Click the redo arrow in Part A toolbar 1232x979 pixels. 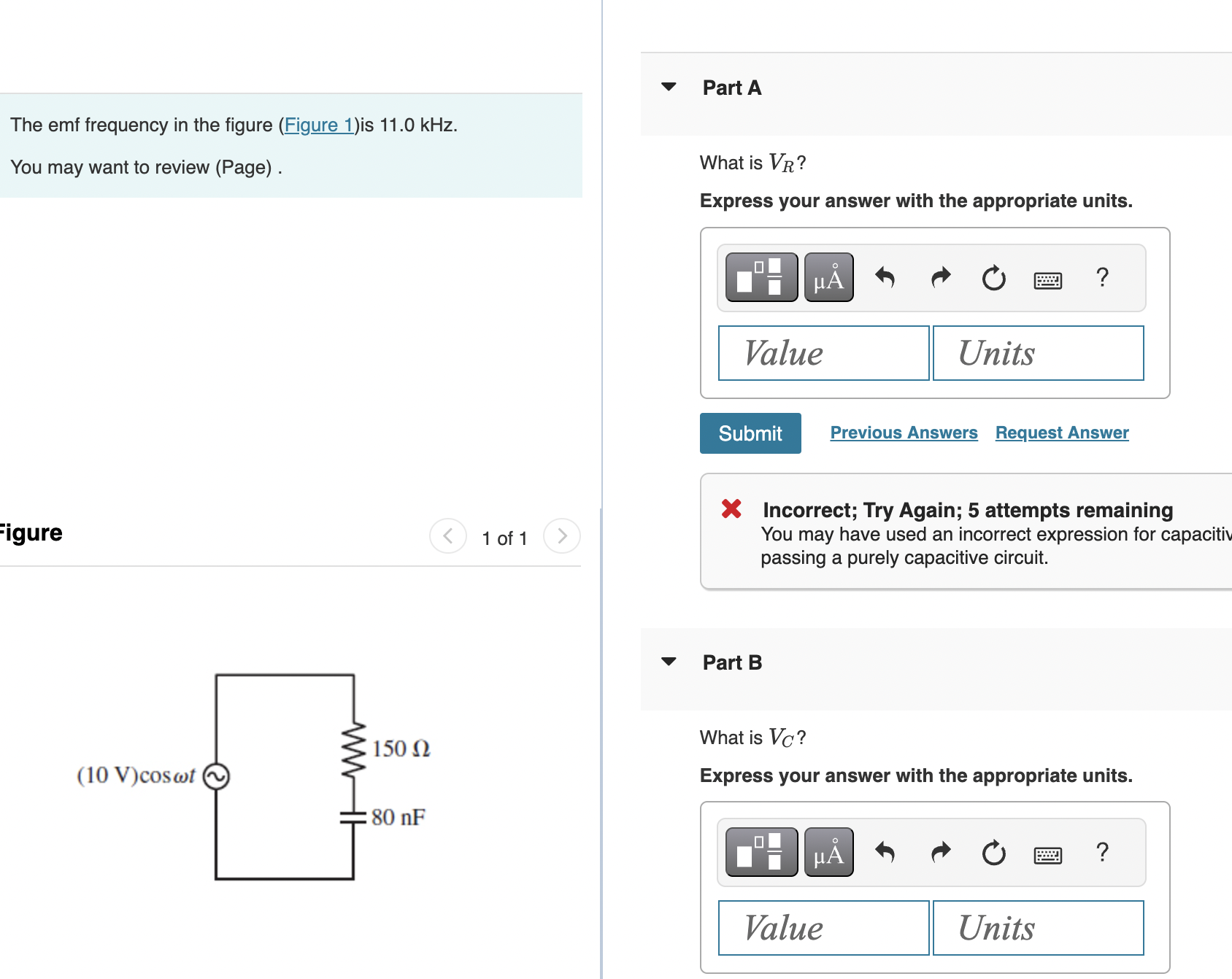(940, 278)
